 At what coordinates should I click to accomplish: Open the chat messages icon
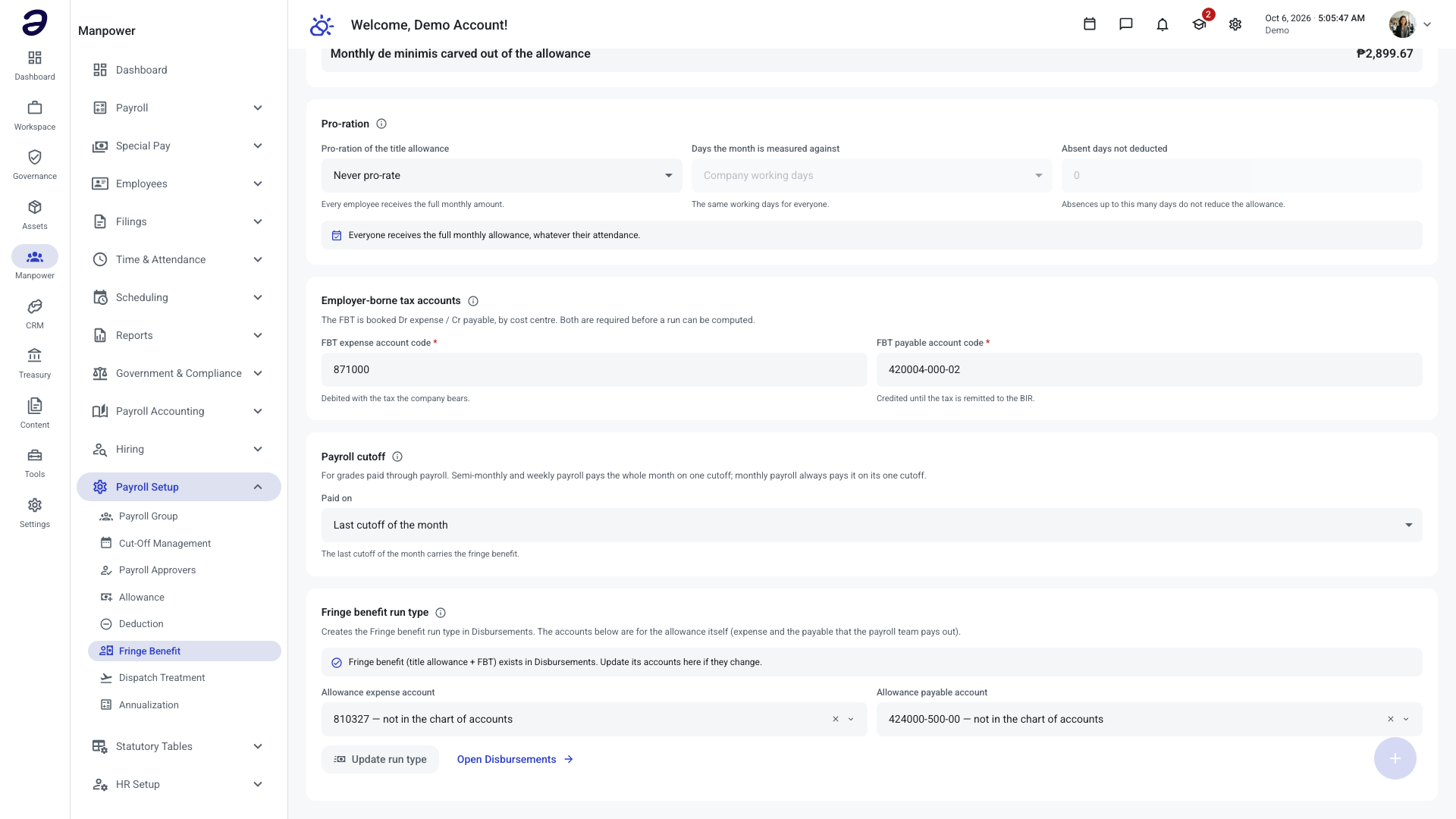coord(1126,24)
